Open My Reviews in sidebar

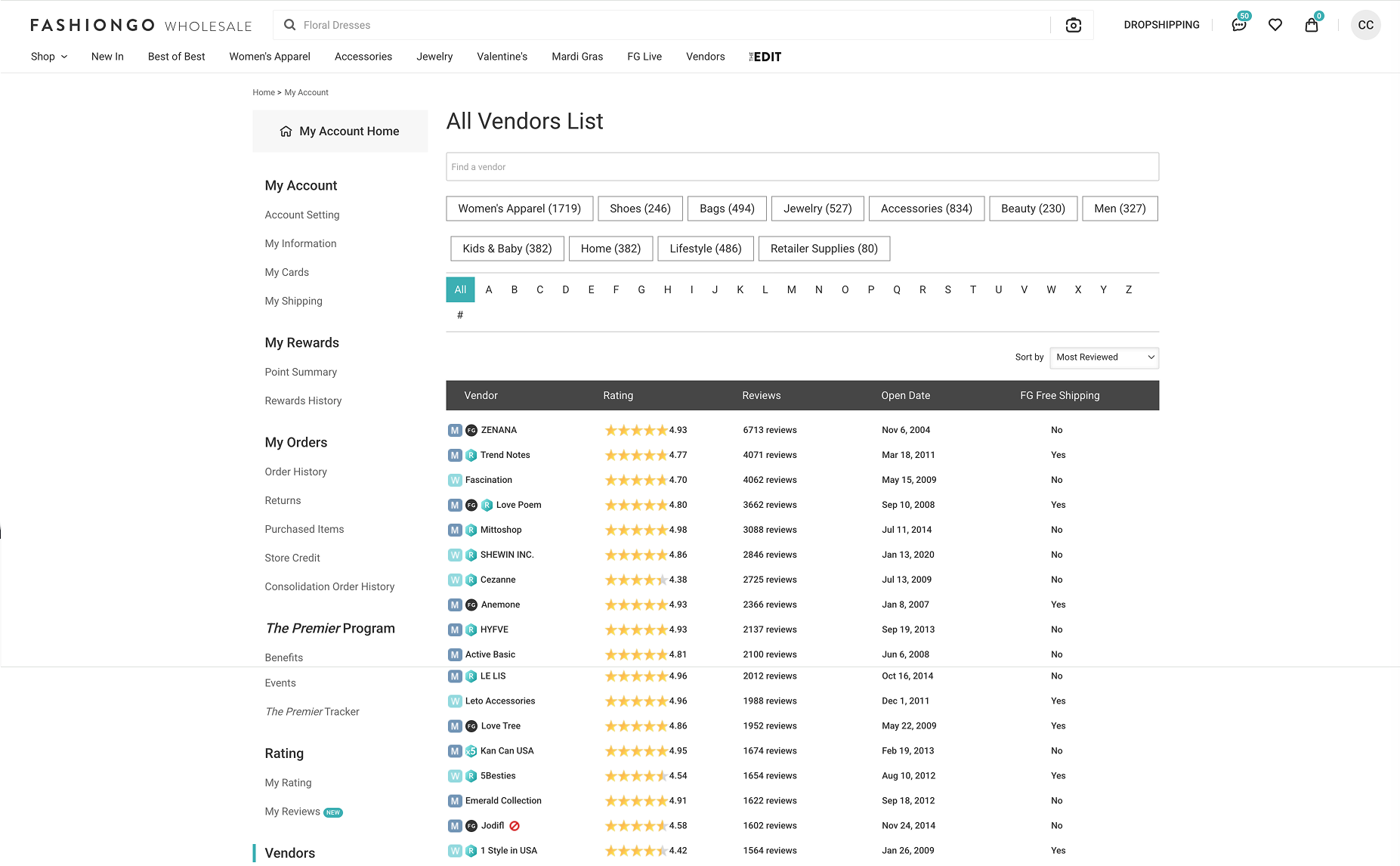click(x=292, y=812)
